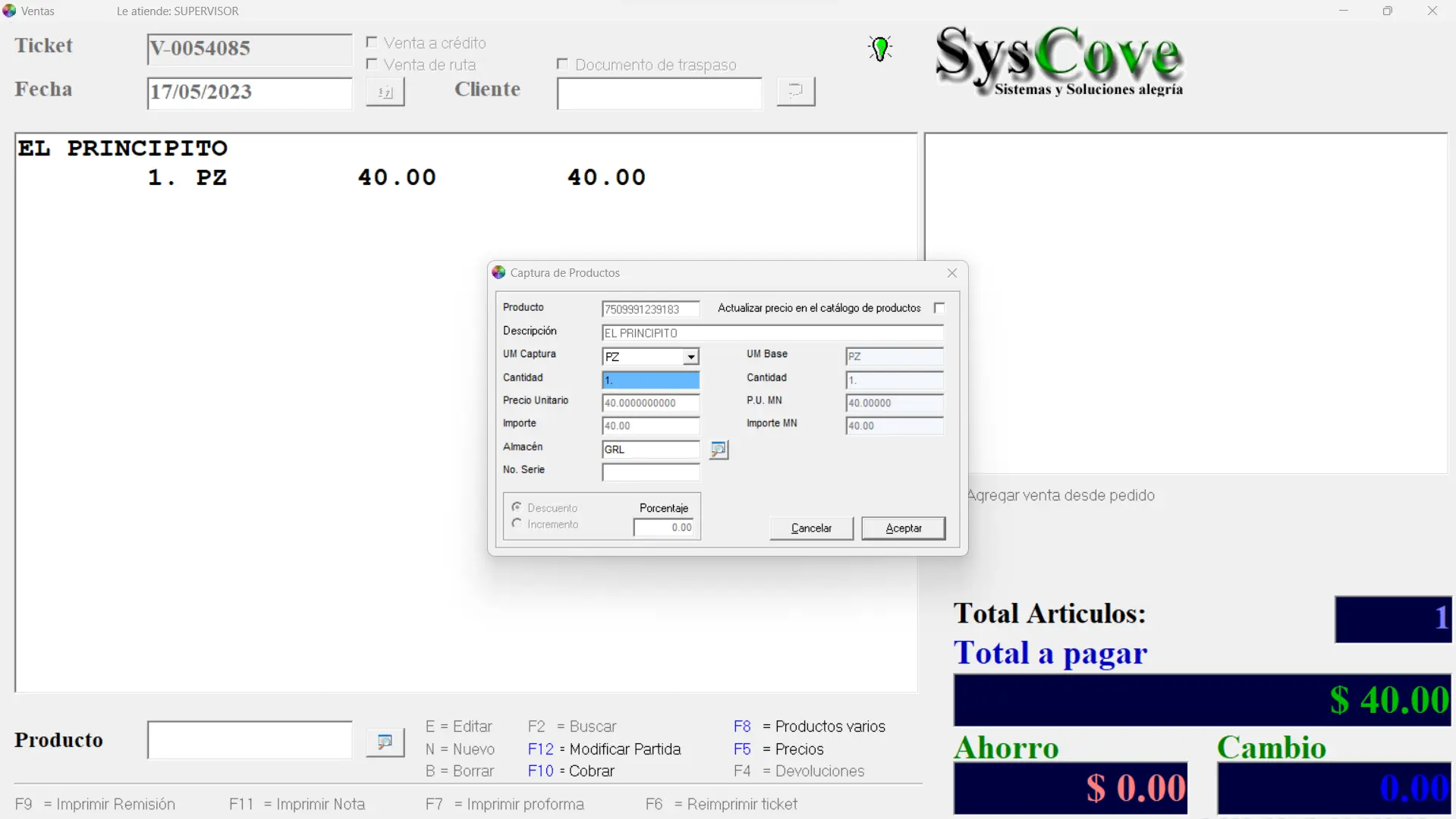This screenshot has width=1456, height=819.
Task: Click the Ventas app icon in title bar
Action: tap(9, 11)
